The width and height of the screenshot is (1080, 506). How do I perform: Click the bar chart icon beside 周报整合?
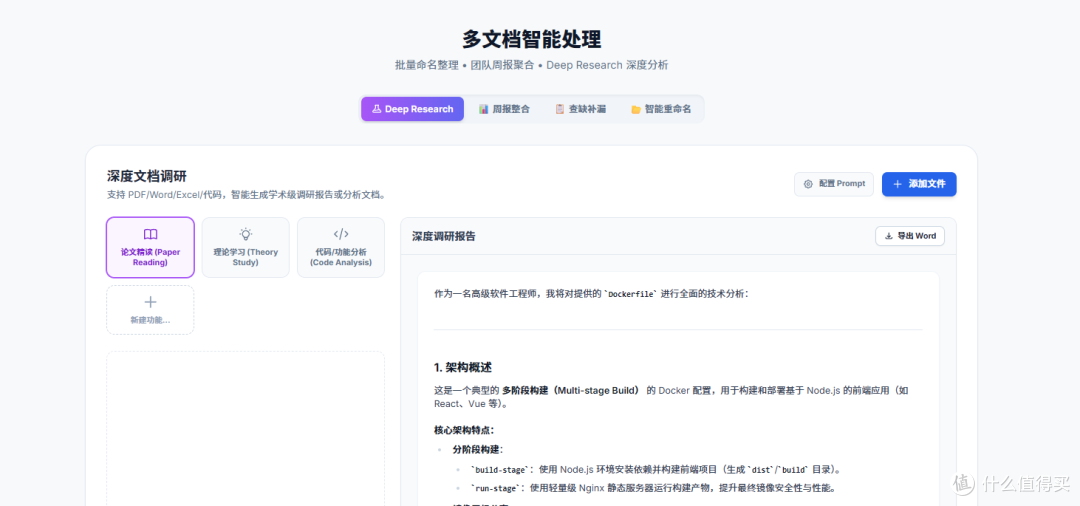tap(484, 109)
